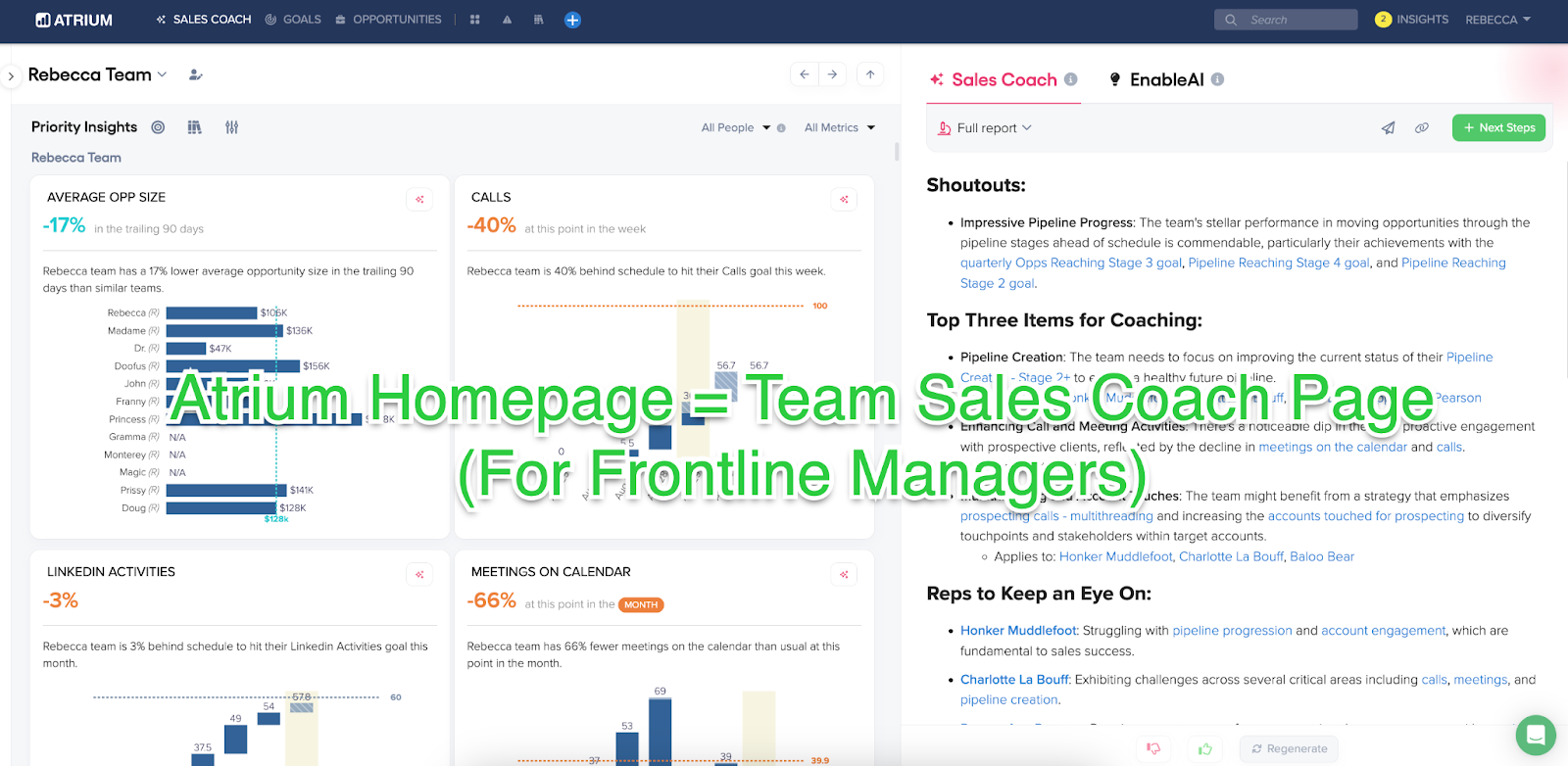Open the Full report dropdown
The image size is (1568, 766).
point(985,128)
